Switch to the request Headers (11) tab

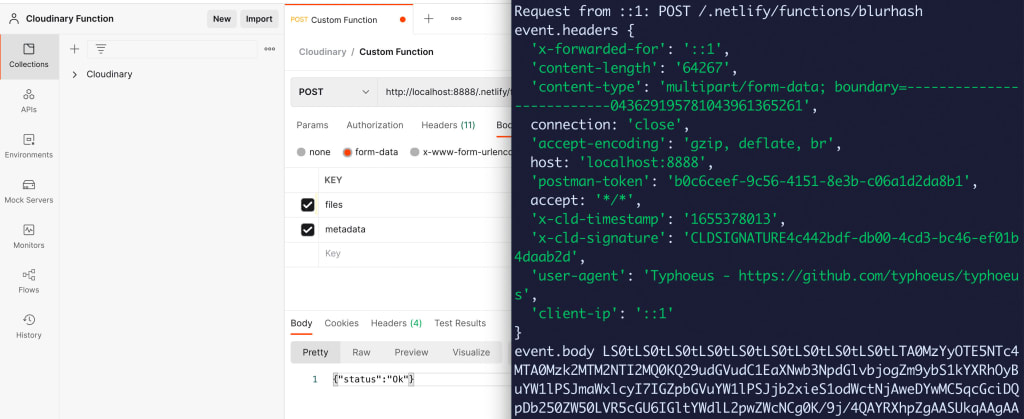click(x=448, y=125)
